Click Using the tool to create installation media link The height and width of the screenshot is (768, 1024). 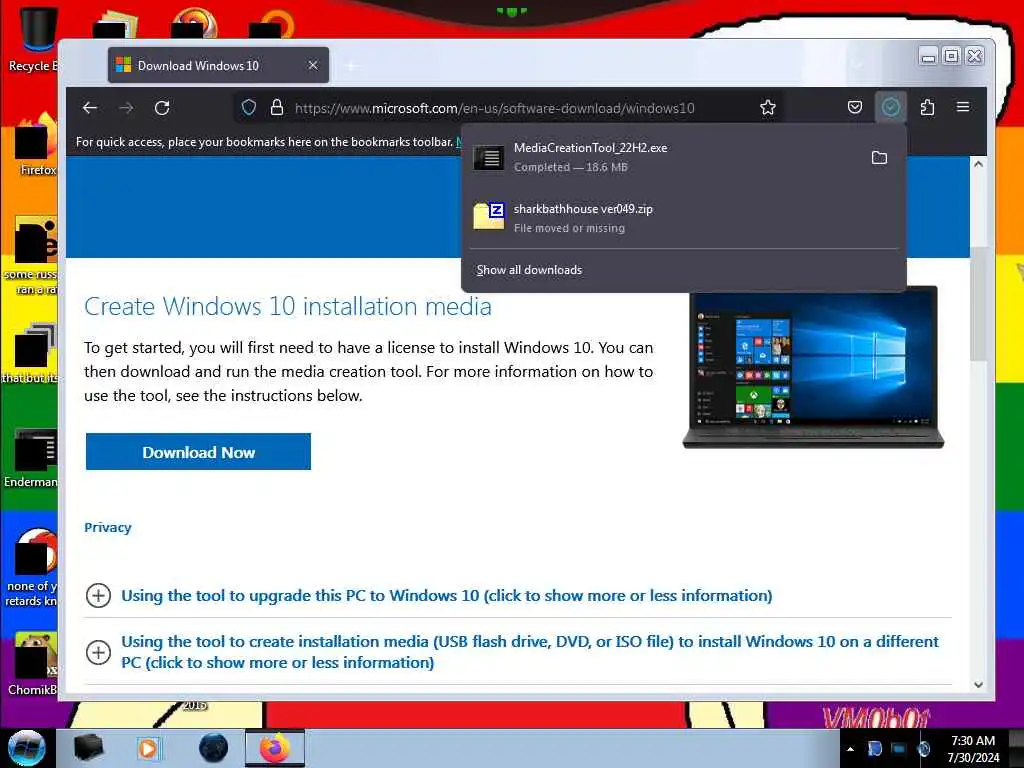[x=530, y=652]
